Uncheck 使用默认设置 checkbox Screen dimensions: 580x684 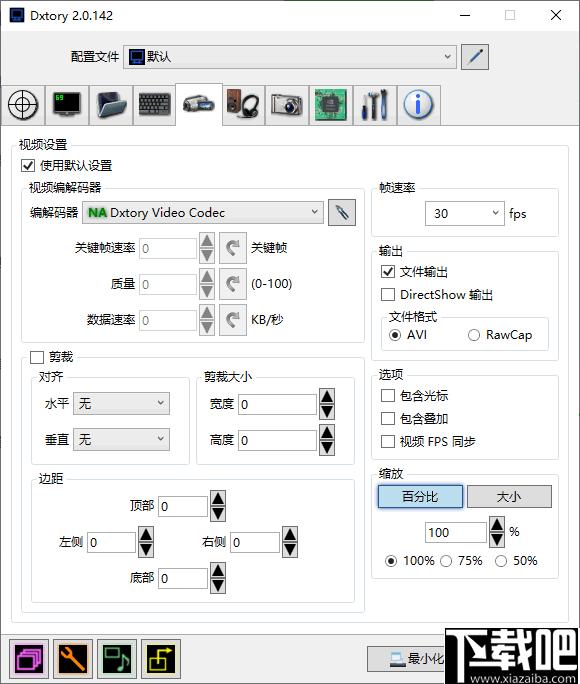[28, 166]
